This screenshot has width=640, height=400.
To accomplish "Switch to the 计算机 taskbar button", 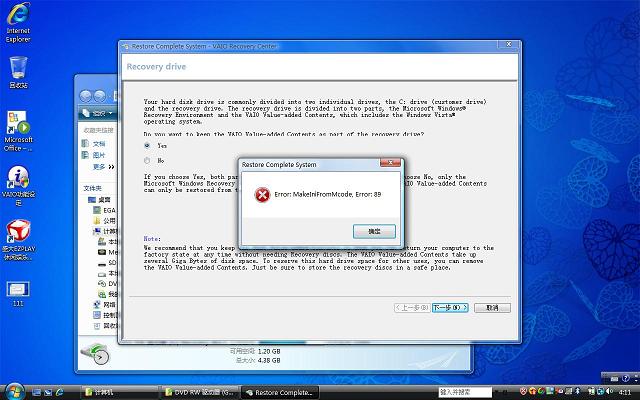I will [119, 392].
